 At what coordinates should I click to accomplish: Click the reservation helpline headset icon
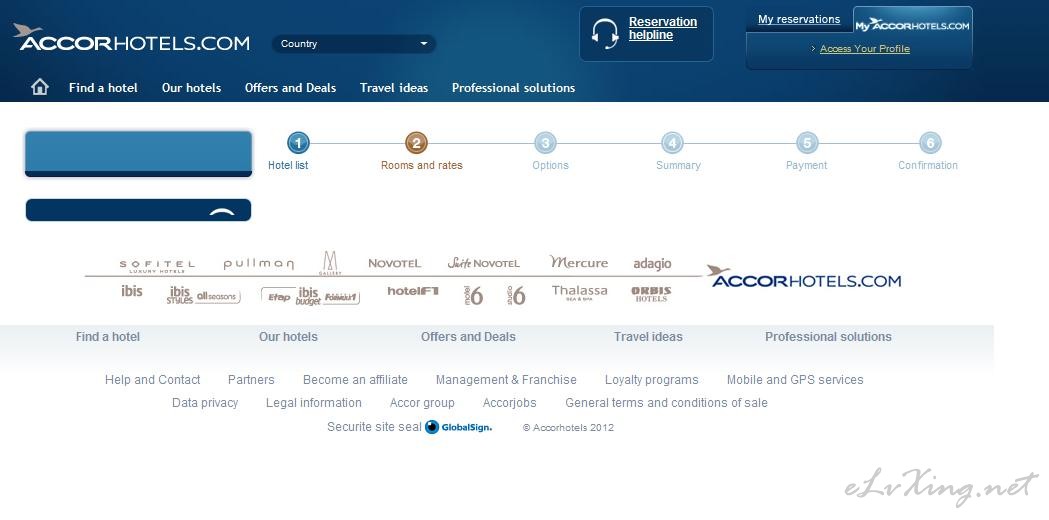[x=605, y=33]
